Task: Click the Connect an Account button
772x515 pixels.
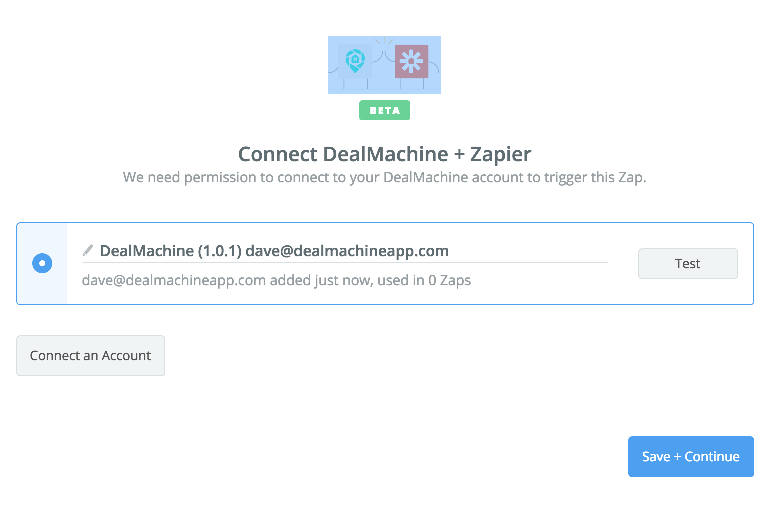Action: (x=91, y=355)
